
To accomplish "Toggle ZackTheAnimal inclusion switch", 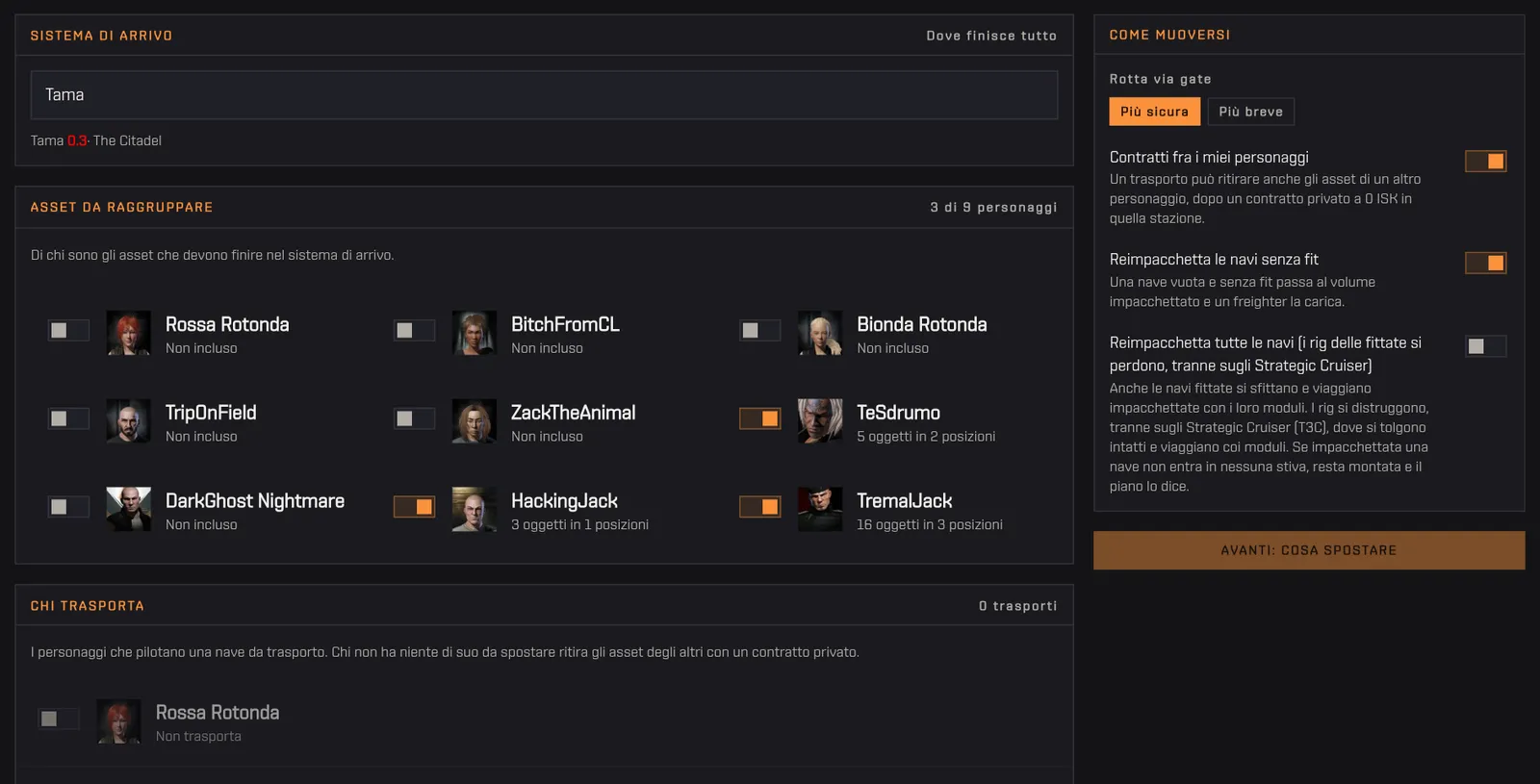I will (414, 418).
